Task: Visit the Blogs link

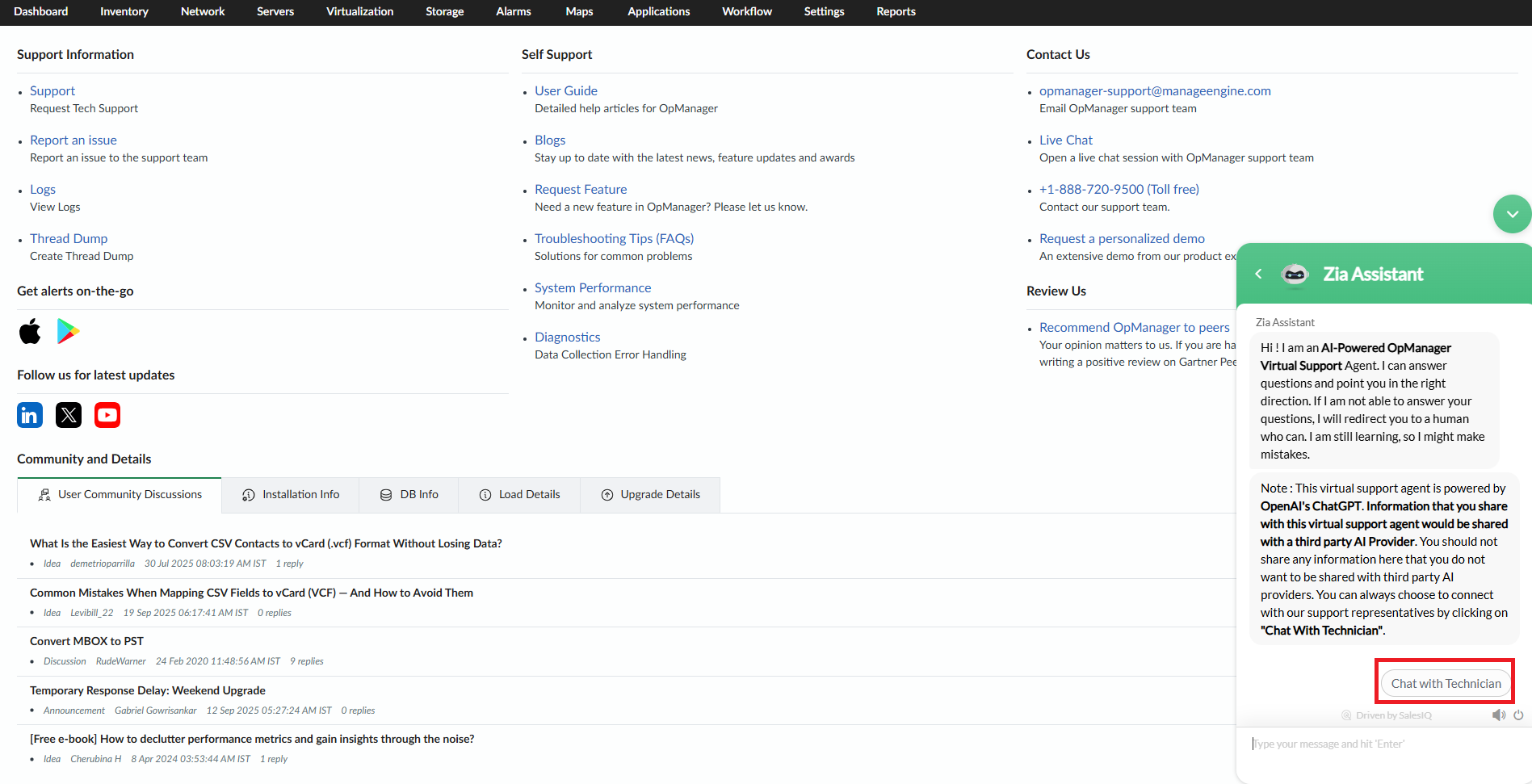Action: pos(550,140)
